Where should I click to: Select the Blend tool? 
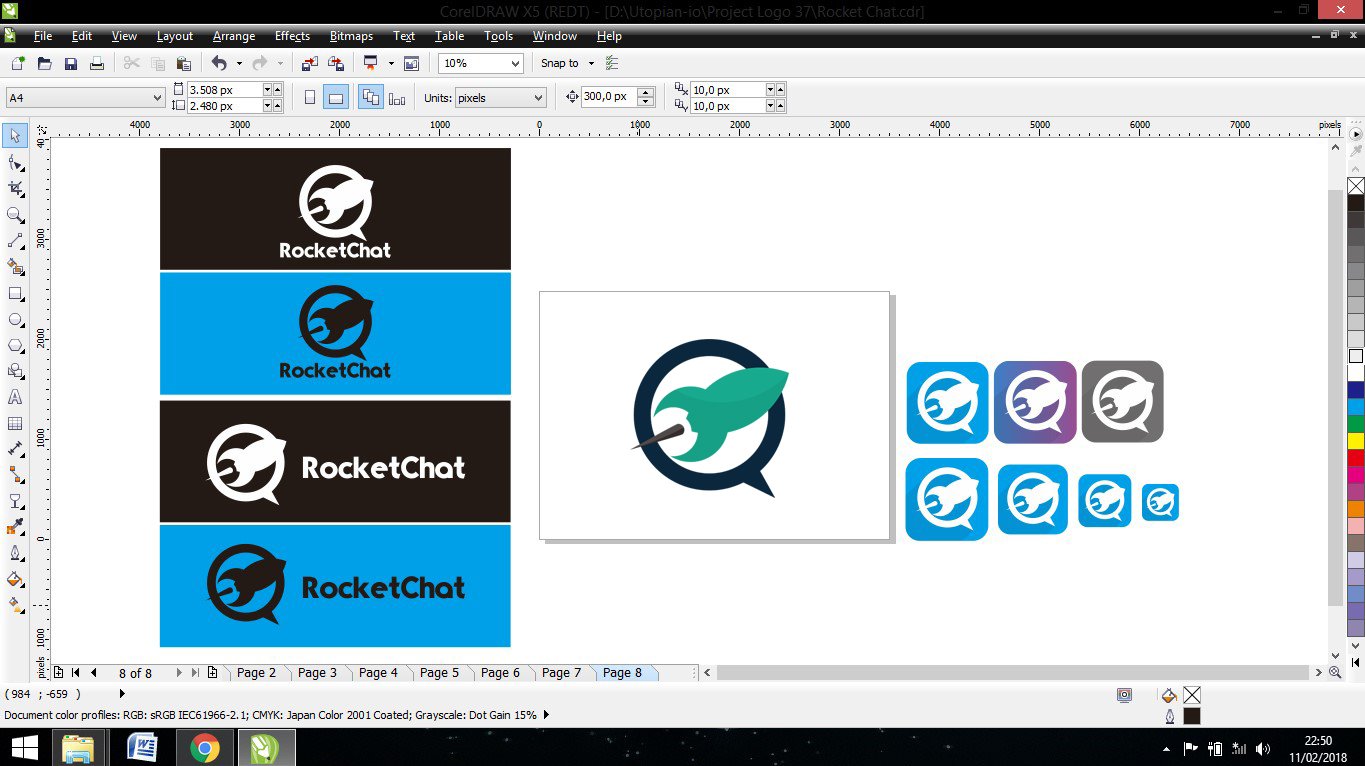coord(15,501)
